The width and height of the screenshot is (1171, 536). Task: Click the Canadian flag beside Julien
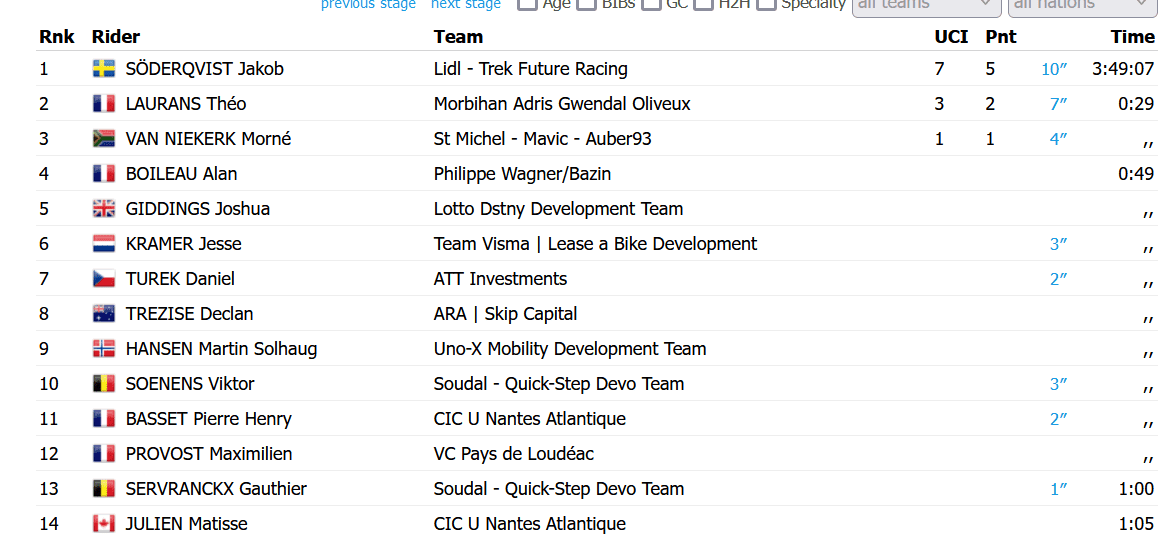(x=103, y=524)
